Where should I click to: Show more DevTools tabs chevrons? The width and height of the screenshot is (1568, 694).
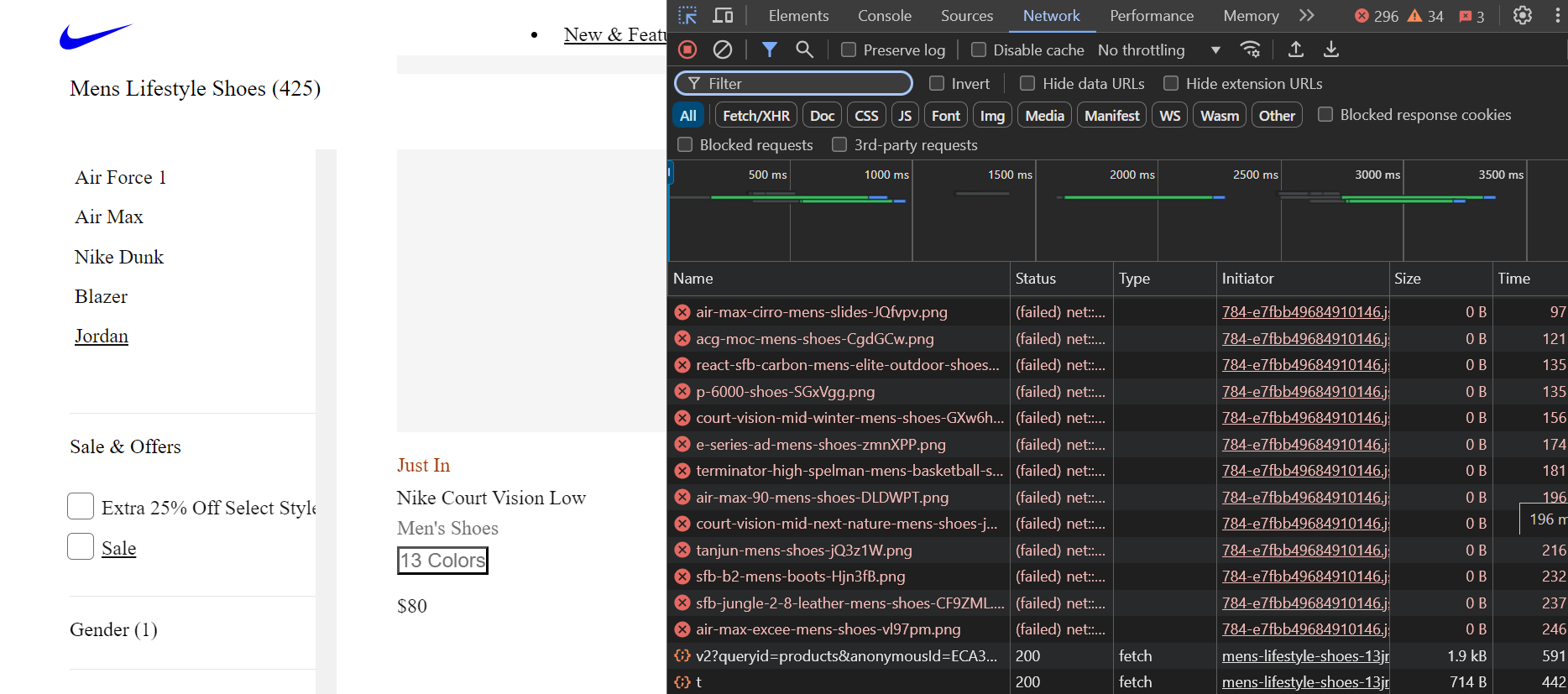(x=1307, y=16)
